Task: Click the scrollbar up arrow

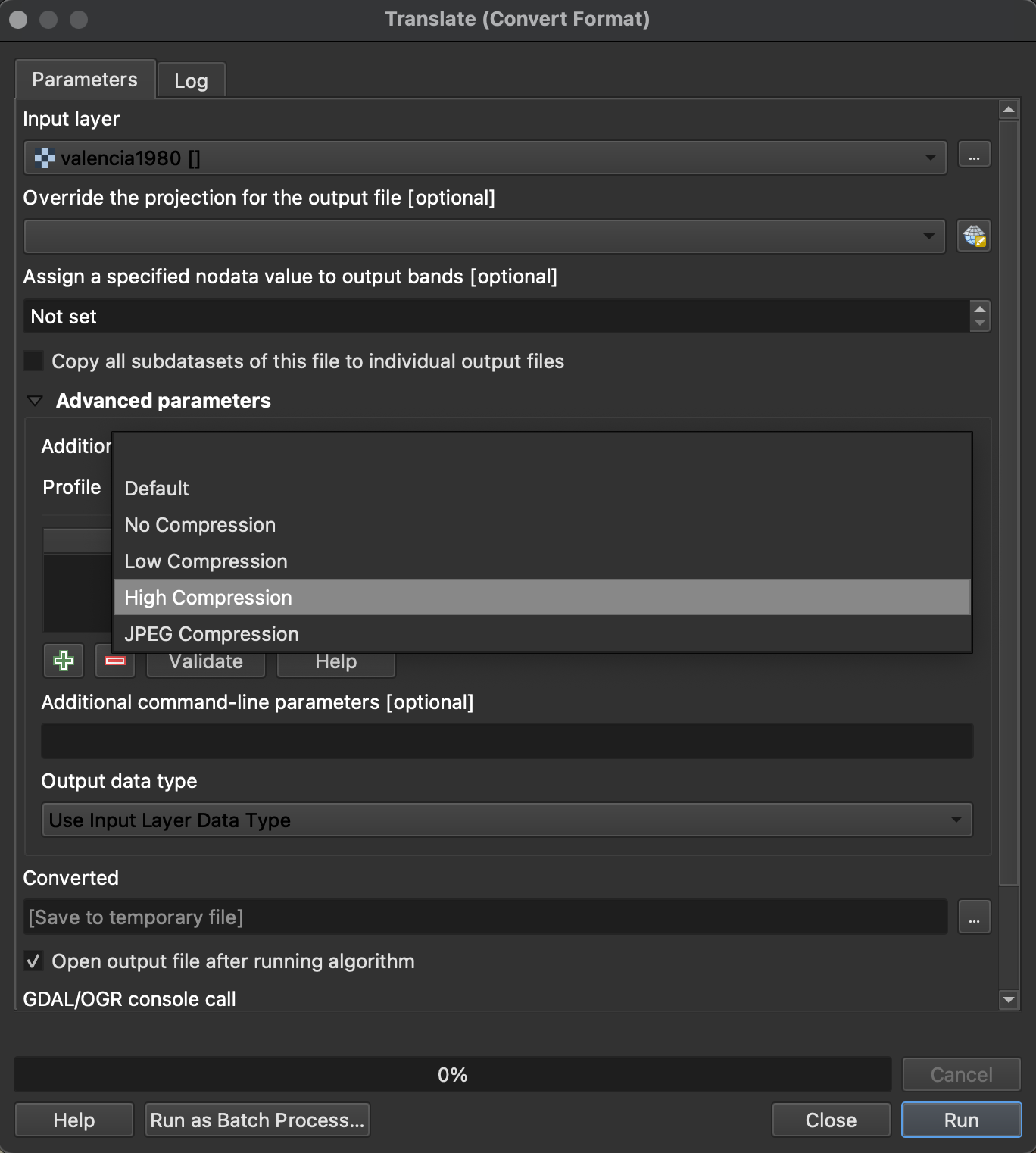Action: coord(1009,111)
